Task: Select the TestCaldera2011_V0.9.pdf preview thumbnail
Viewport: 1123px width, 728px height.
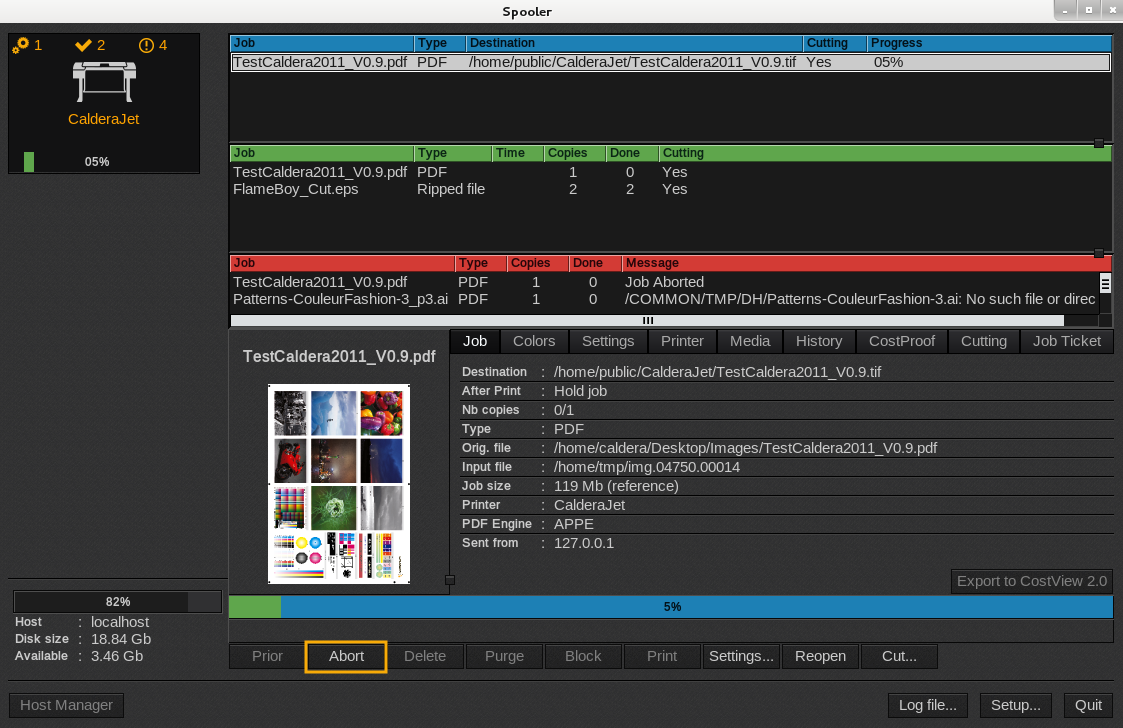Action: click(x=340, y=484)
